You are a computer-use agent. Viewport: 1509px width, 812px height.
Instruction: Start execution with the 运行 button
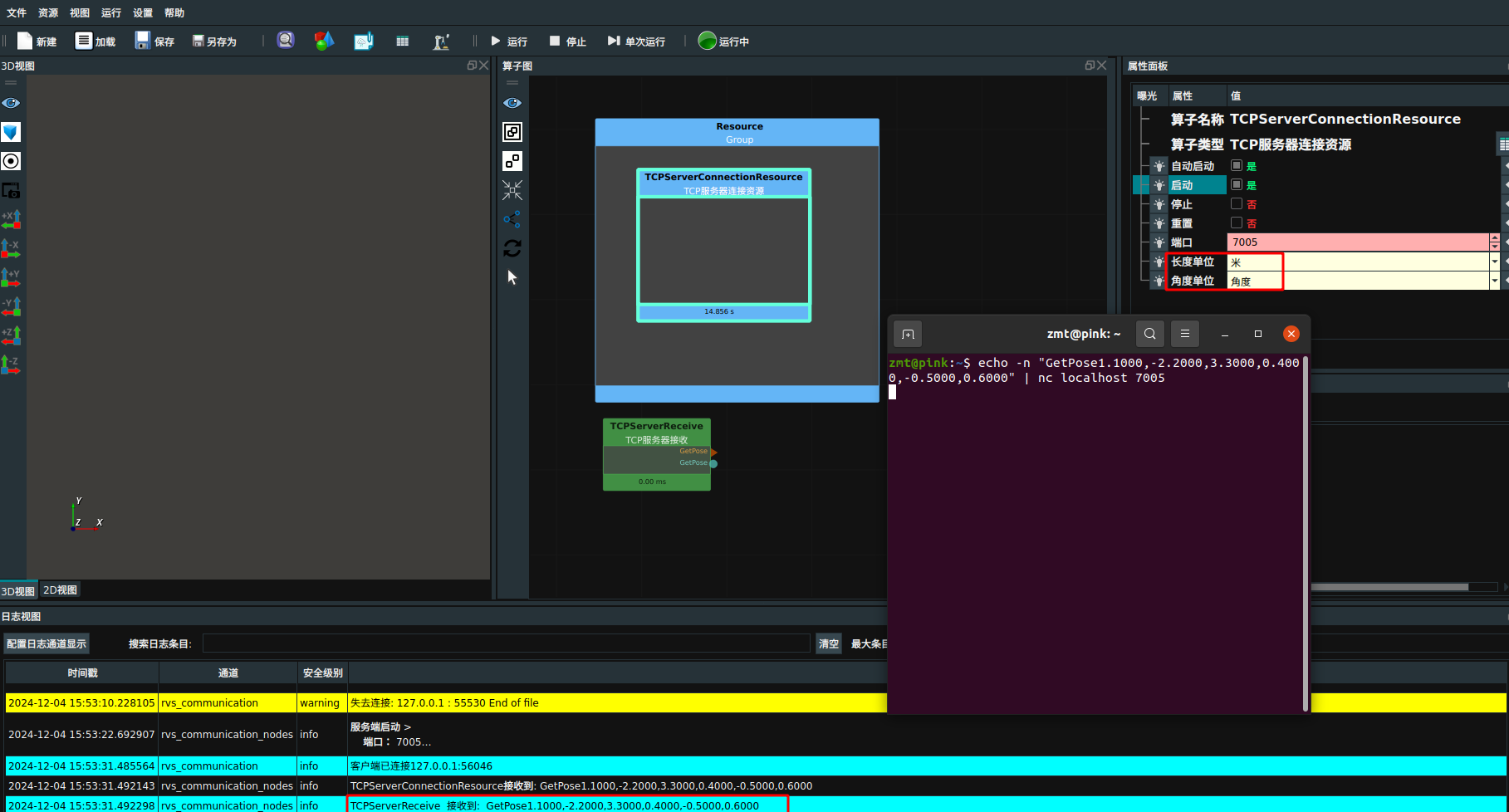pos(509,42)
